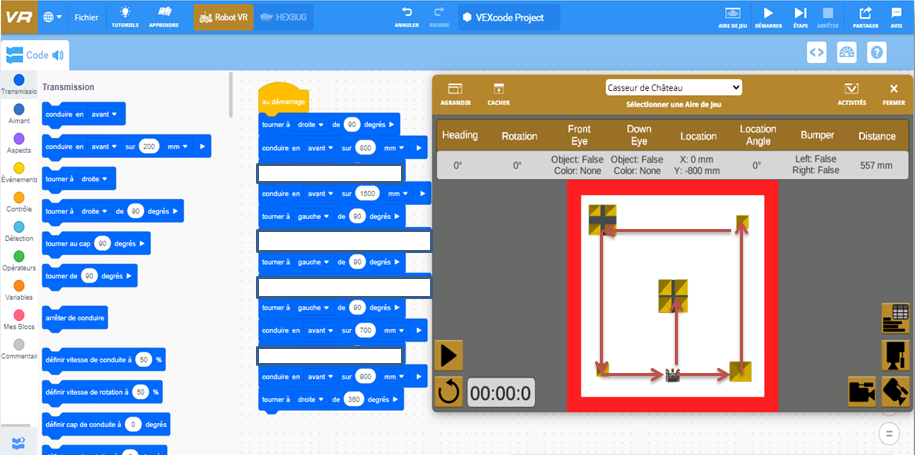Select the Aspects category

tap(19, 143)
